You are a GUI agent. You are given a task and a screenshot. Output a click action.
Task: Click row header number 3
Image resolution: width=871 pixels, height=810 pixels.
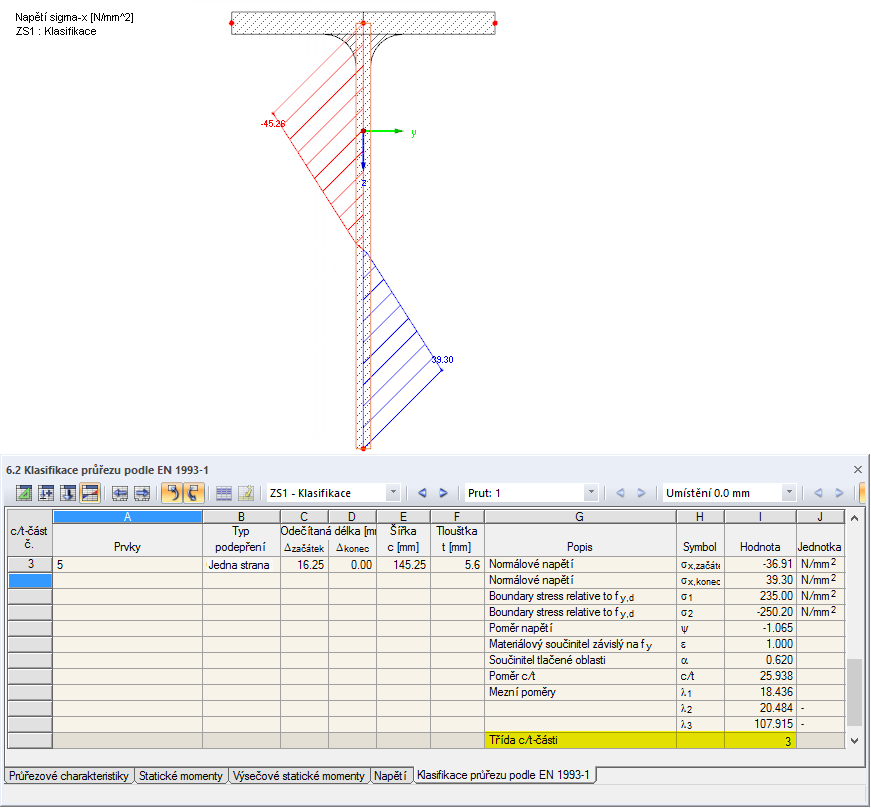(x=30, y=564)
